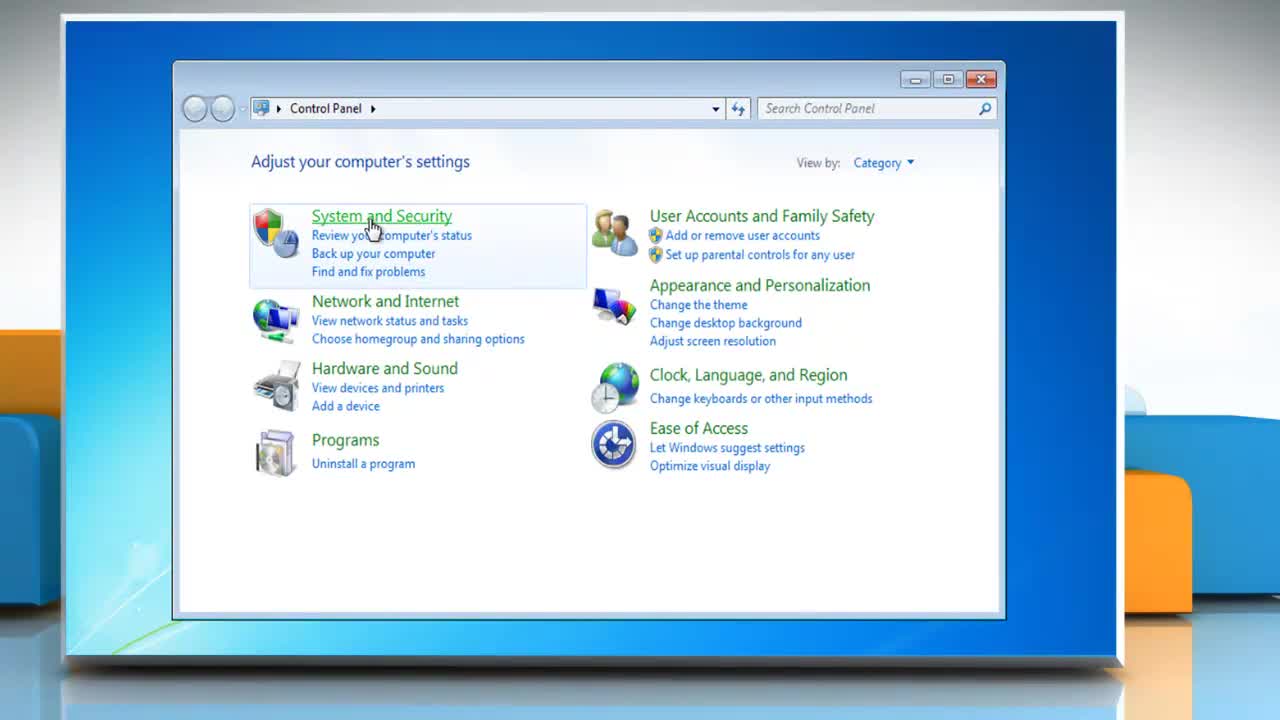Open View devices and printers
This screenshot has height=720, width=1280.
(378, 388)
